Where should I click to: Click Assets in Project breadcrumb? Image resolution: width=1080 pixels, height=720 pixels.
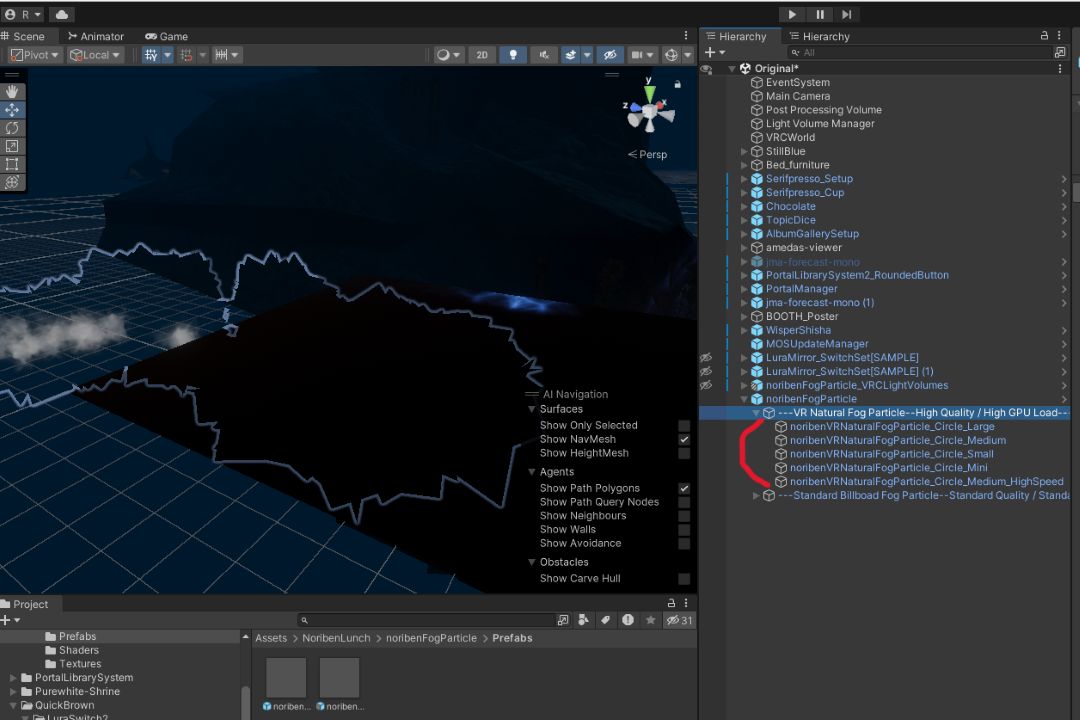click(271, 638)
